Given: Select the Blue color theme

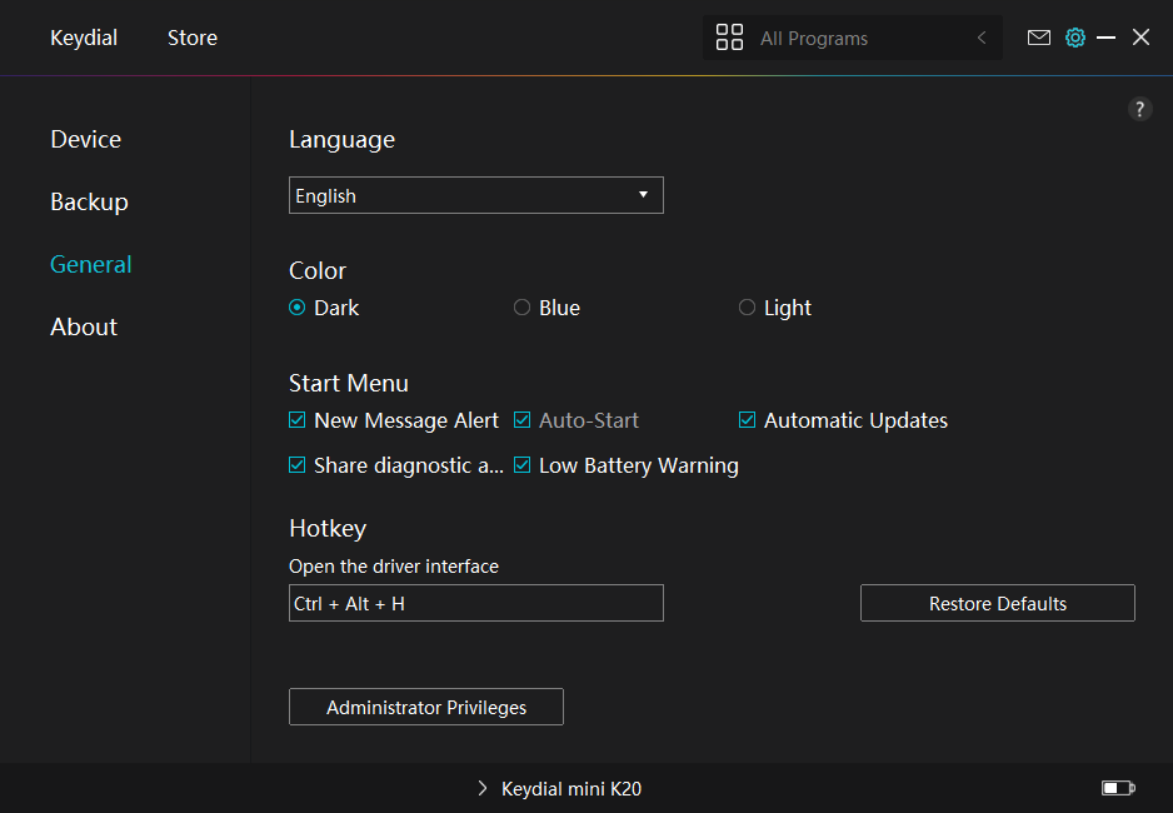Looking at the screenshot, I should tap(522, 308).
